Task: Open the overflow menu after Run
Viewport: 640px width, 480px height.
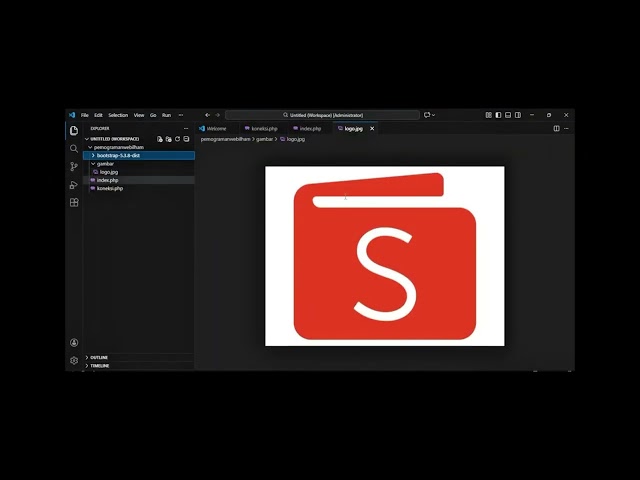Action: click(181, 115)
